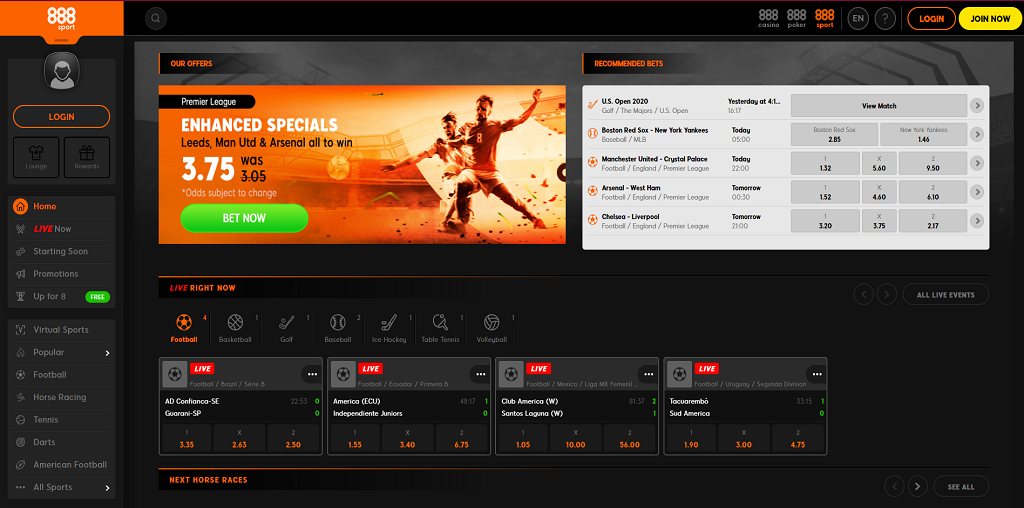This screenshot has width=1024, height=508.
Task: Open Starting Soon in sidebar
Action: click(x=62, y=251)
